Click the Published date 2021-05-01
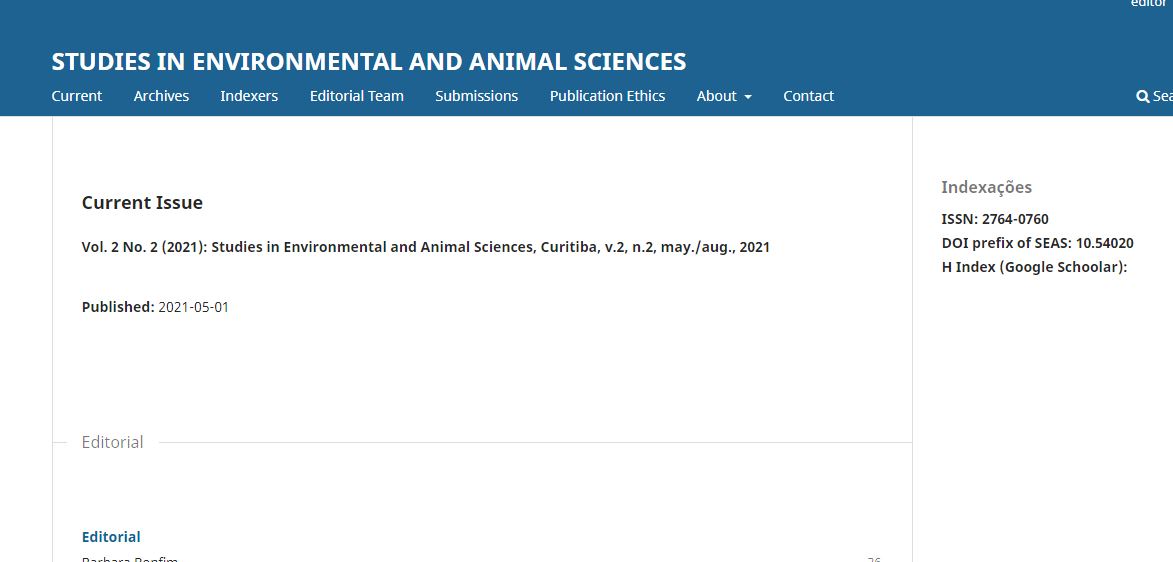 point(193,307)
